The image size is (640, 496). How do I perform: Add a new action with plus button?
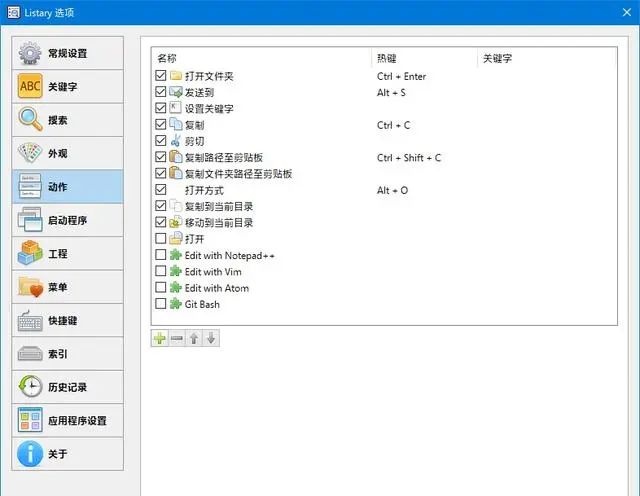160,338
